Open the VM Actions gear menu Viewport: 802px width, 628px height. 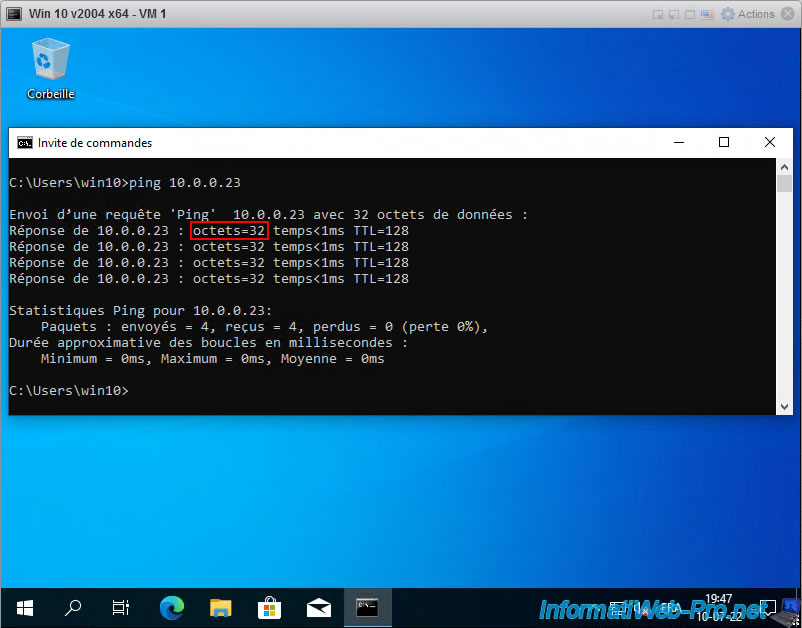[x=748, y=14]
